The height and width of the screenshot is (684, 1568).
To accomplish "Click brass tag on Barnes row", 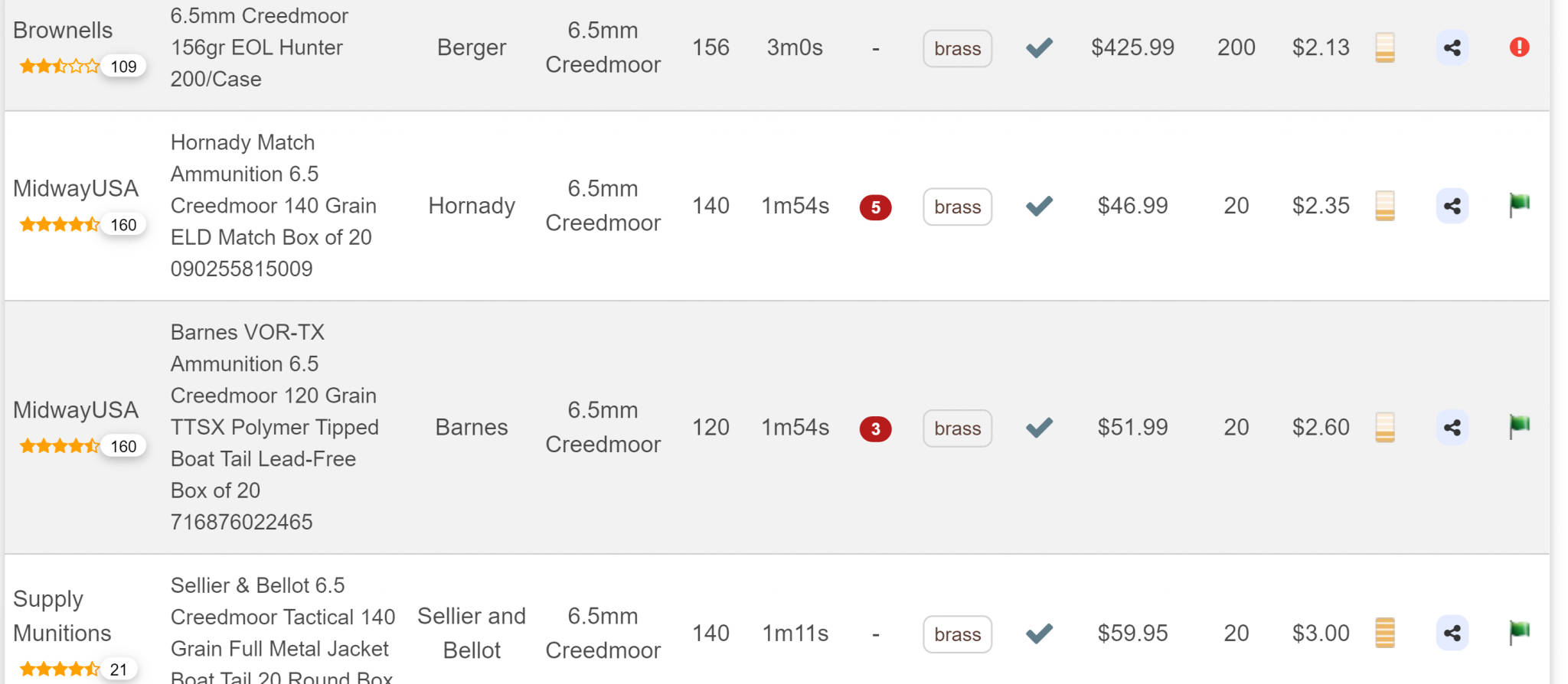I will click(957, 428).
